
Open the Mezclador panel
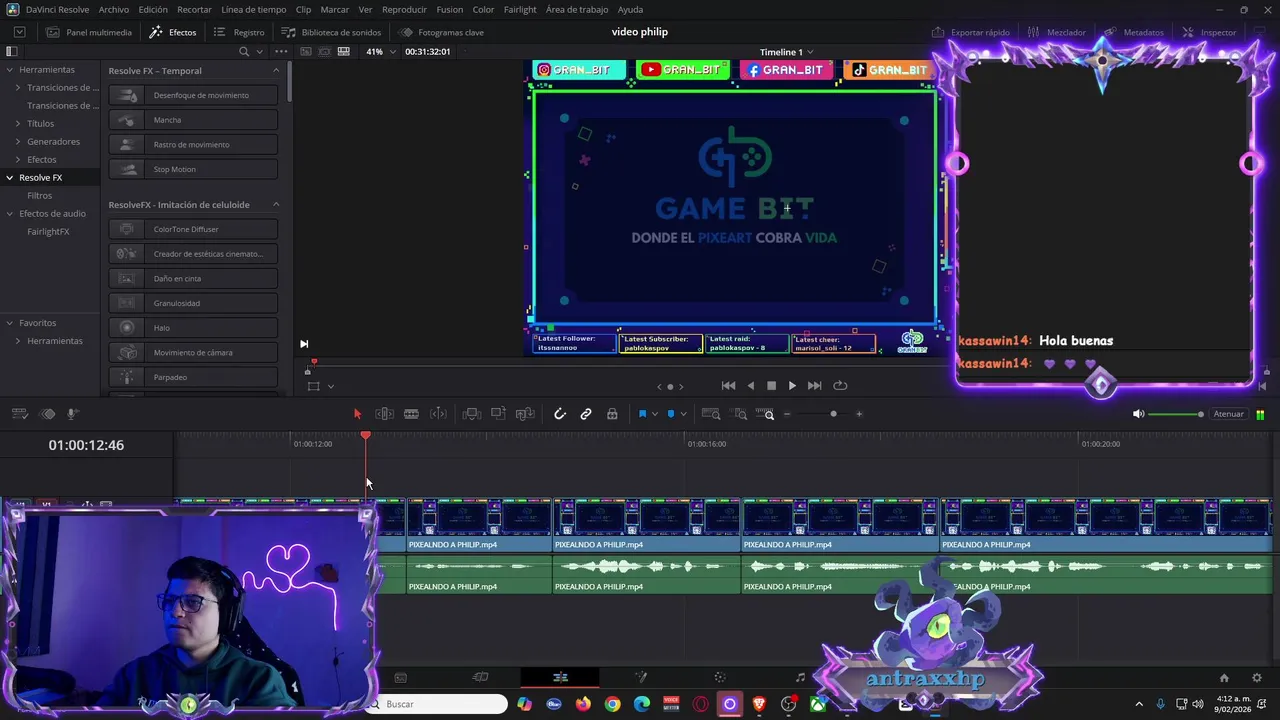[1056, 32]
